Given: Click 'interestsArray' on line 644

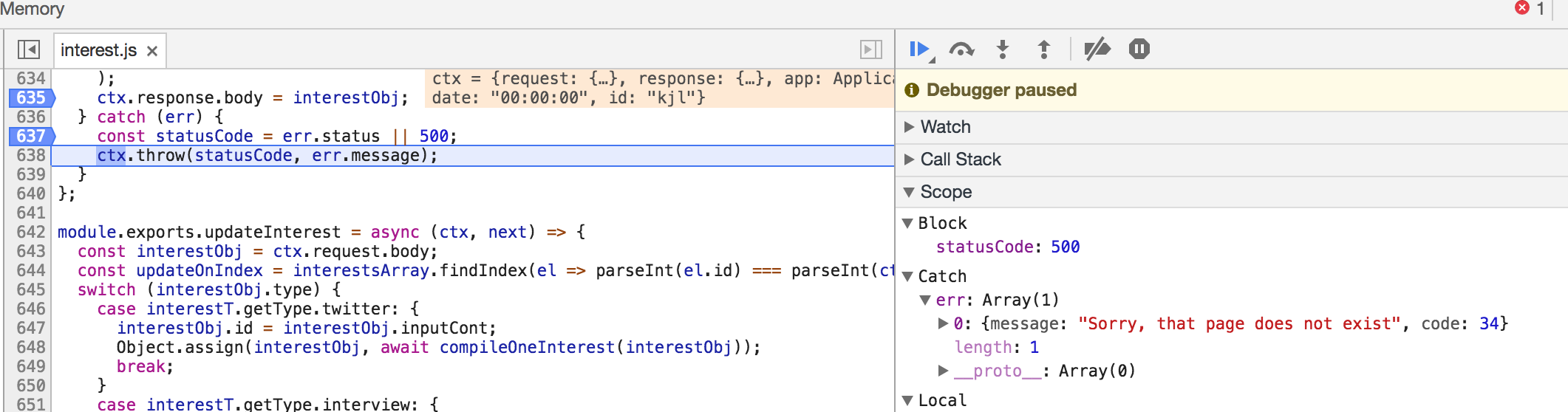Looking at the screenshot, I should point(361,270).
